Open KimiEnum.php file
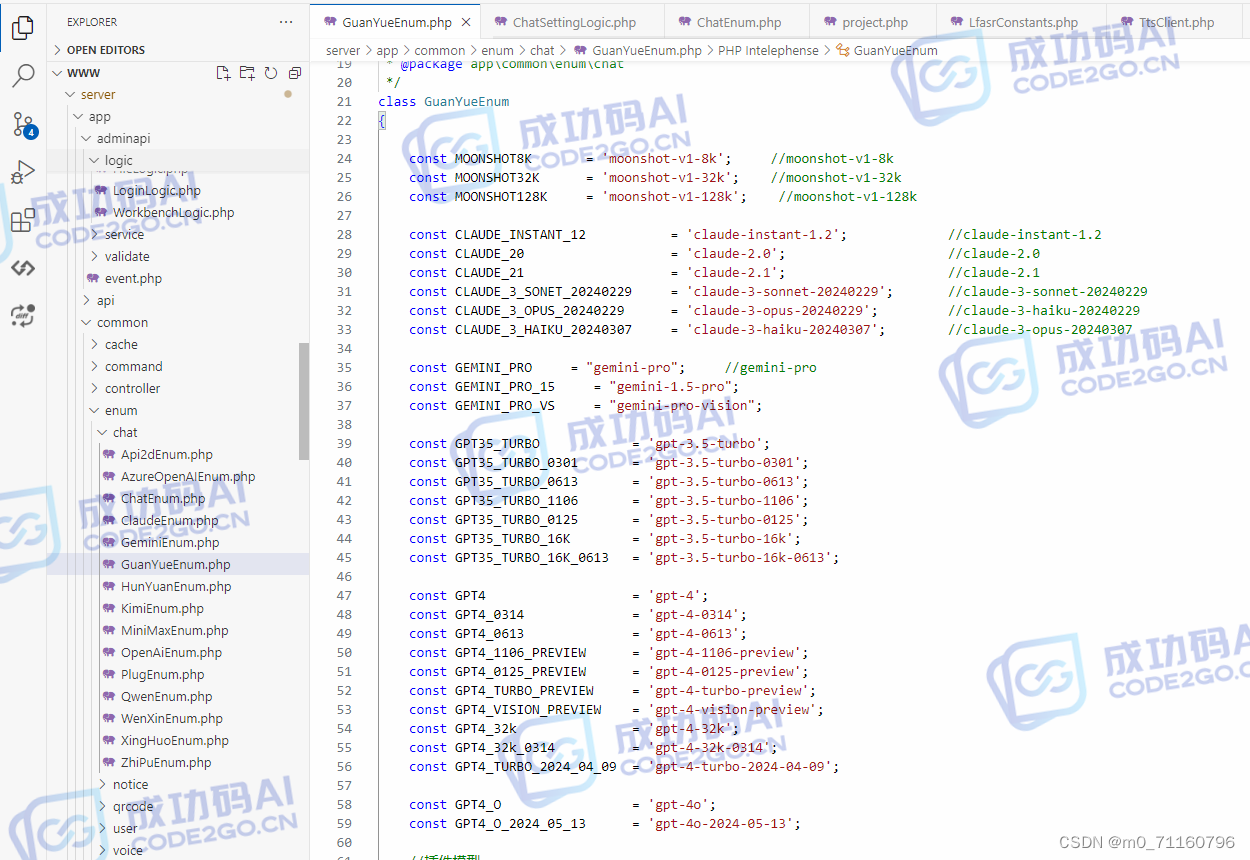The width and height of the screenshot is (1250, 860). 162,609
